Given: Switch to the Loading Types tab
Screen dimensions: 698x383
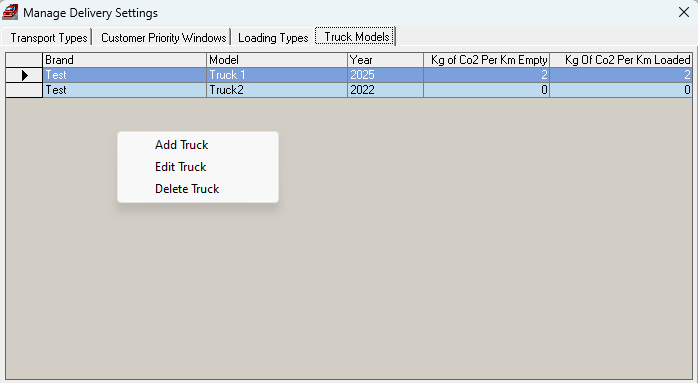Looking at the screenshot, I should click(x=273, y=38).
